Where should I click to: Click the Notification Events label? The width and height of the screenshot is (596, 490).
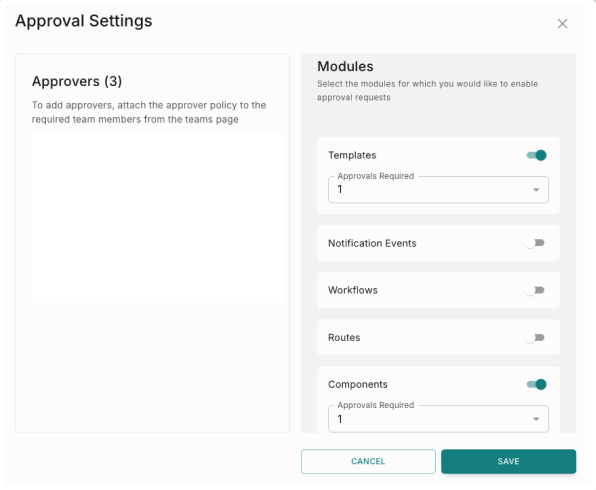pyautogui.click(x=372, y=243)
